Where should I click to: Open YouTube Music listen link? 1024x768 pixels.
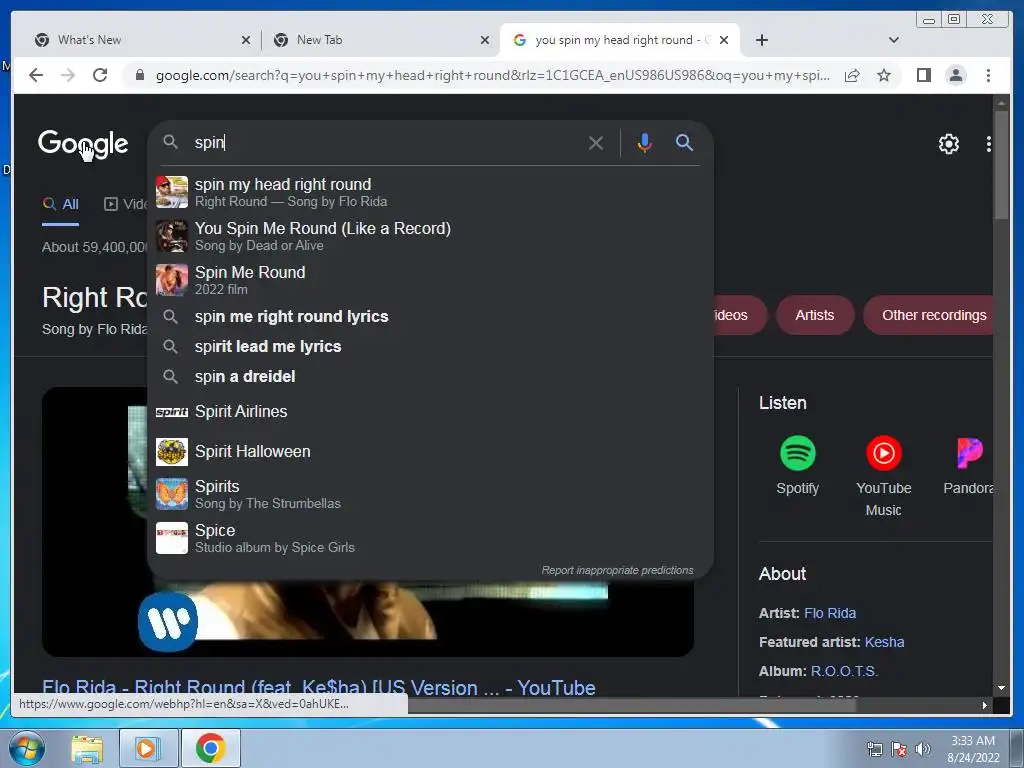(884, 476)
